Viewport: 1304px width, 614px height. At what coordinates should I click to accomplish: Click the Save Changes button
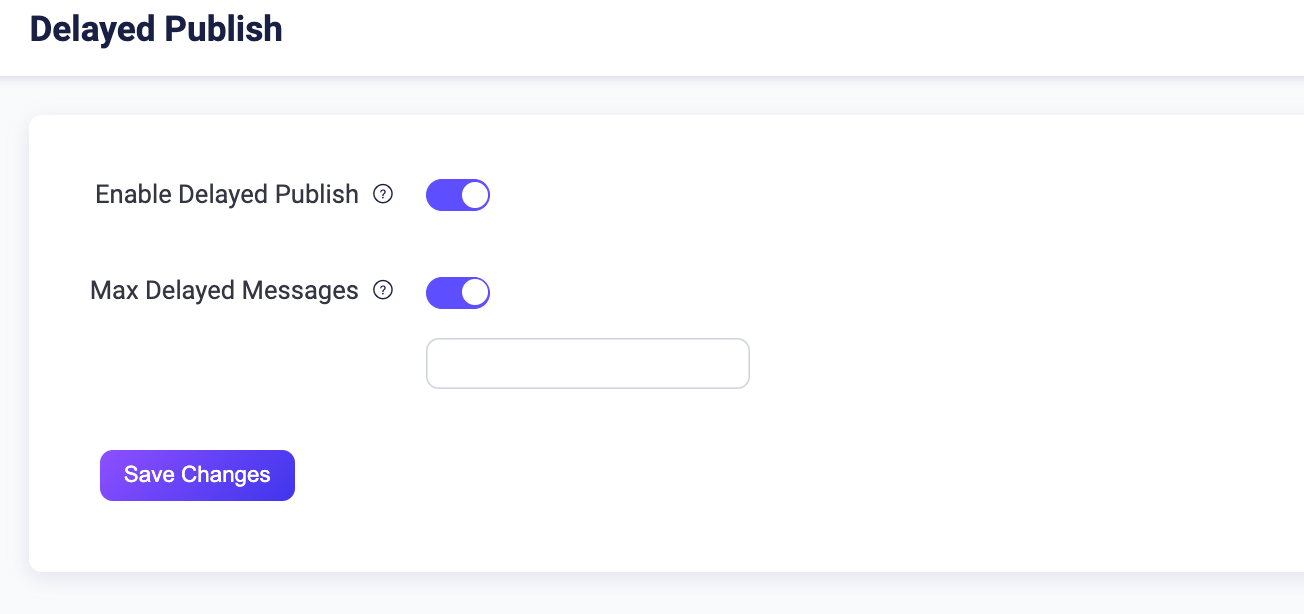[197, 475]
